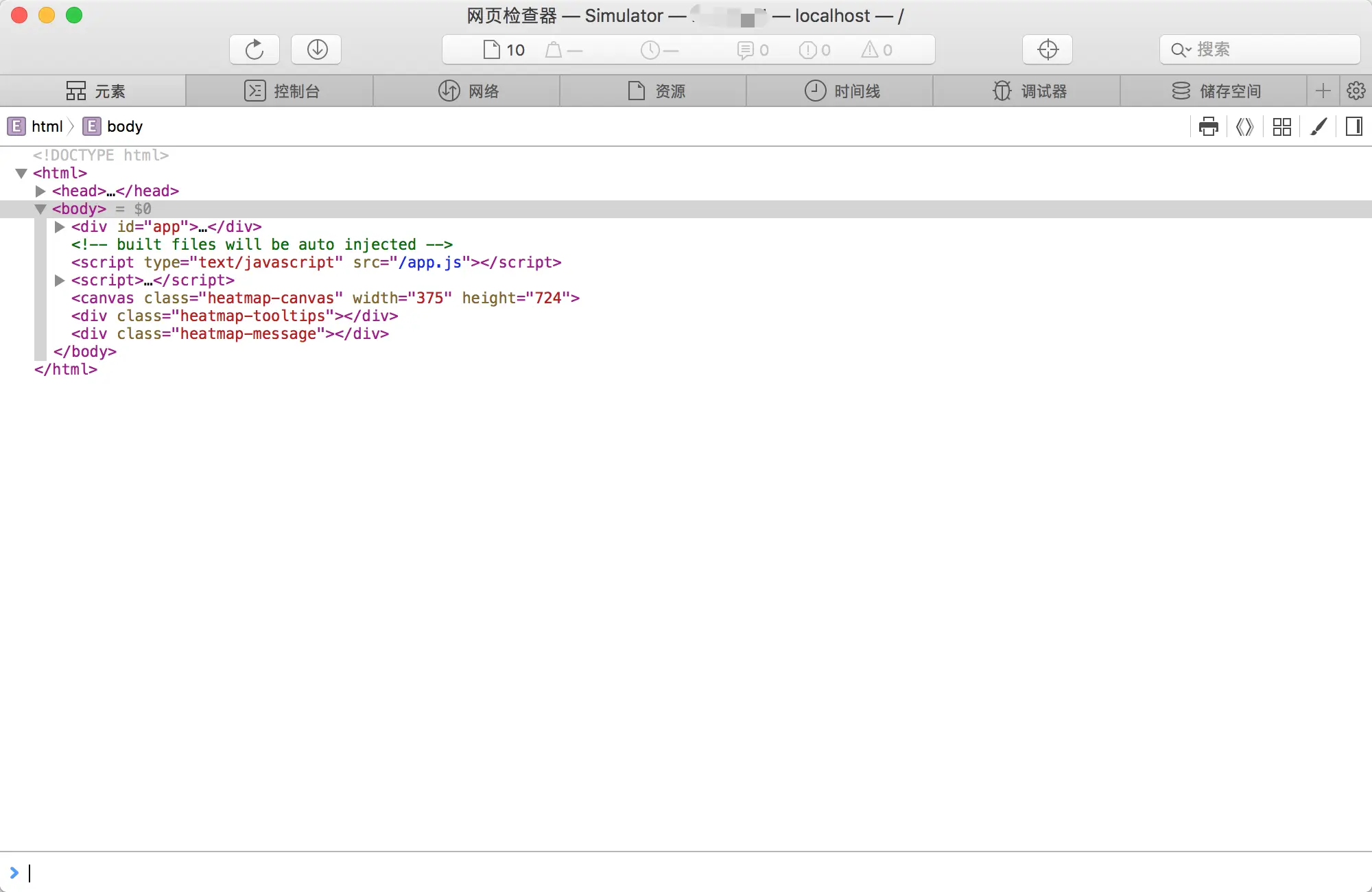Select the html breadcrumb item
1372x892 pixels.
46,126
